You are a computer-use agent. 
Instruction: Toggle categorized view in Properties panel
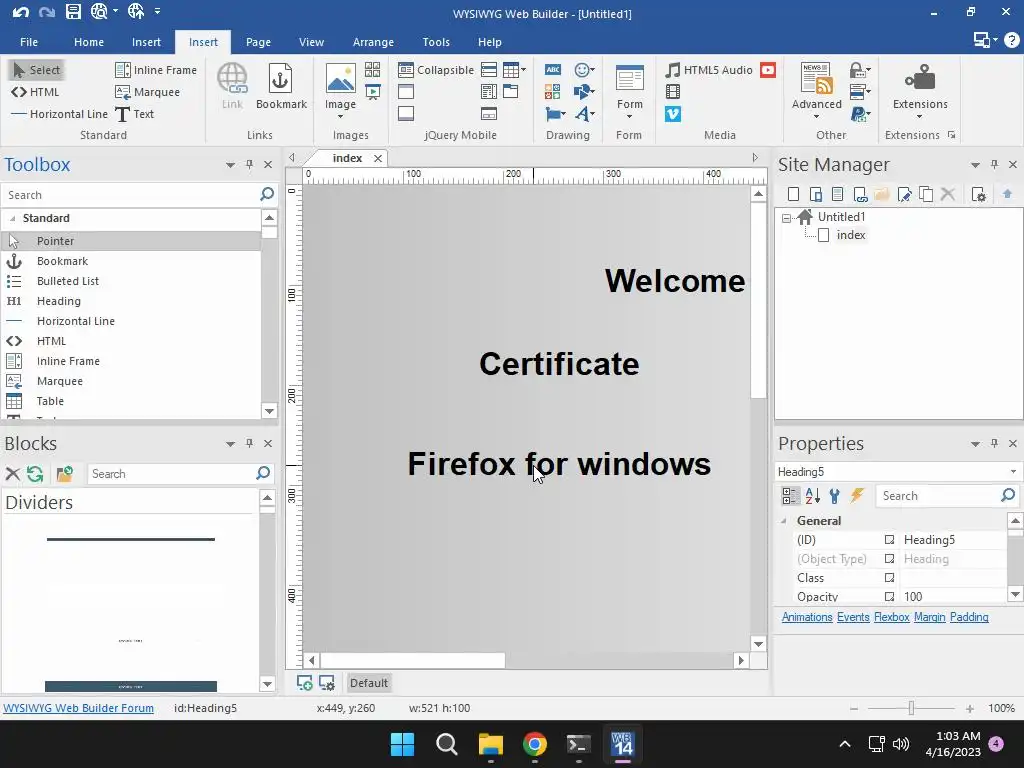coord(790,496)
